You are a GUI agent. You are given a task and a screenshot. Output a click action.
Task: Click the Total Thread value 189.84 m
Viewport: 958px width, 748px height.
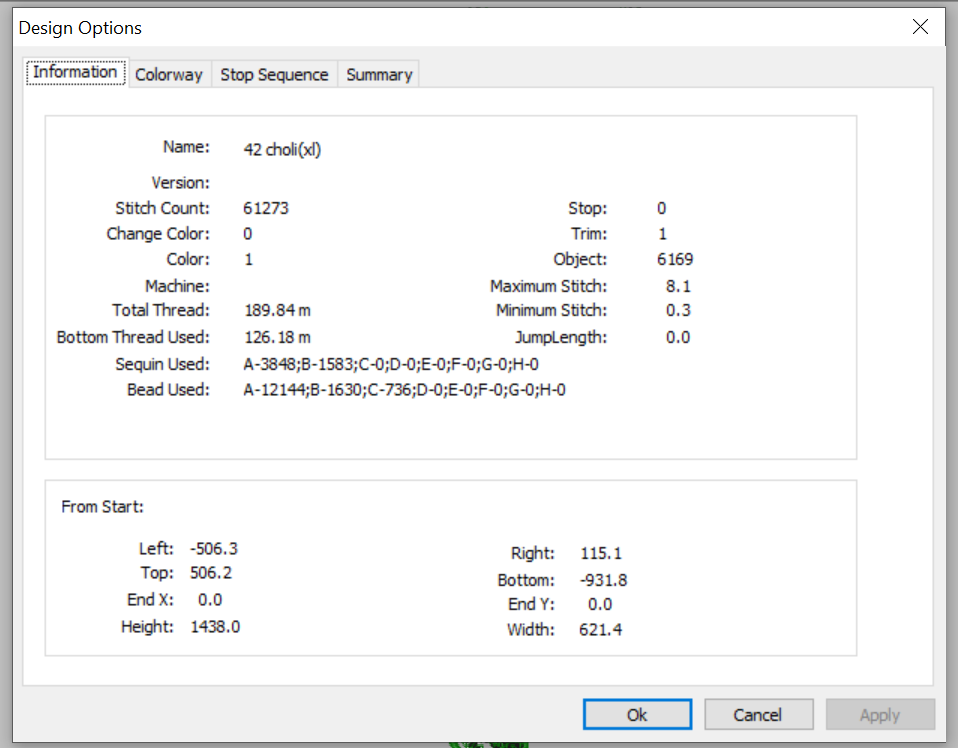277,310
